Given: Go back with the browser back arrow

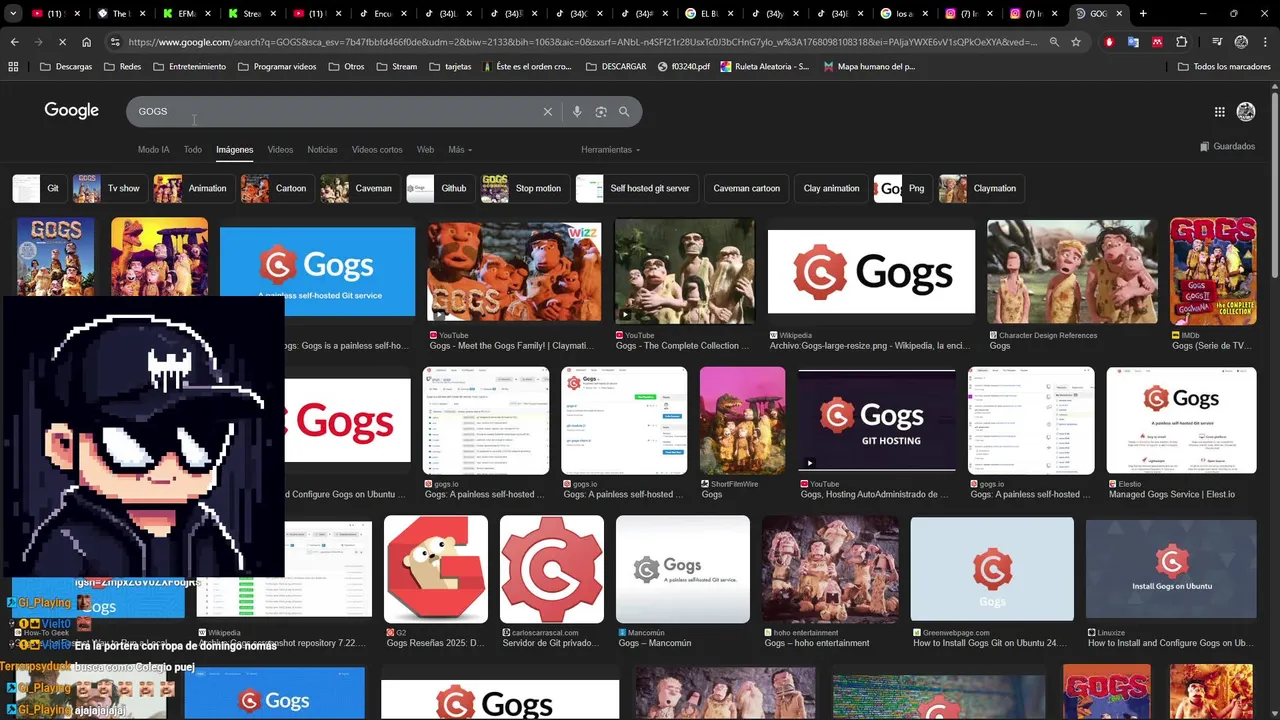Looking at the screenshot, I should click(14, 42).
